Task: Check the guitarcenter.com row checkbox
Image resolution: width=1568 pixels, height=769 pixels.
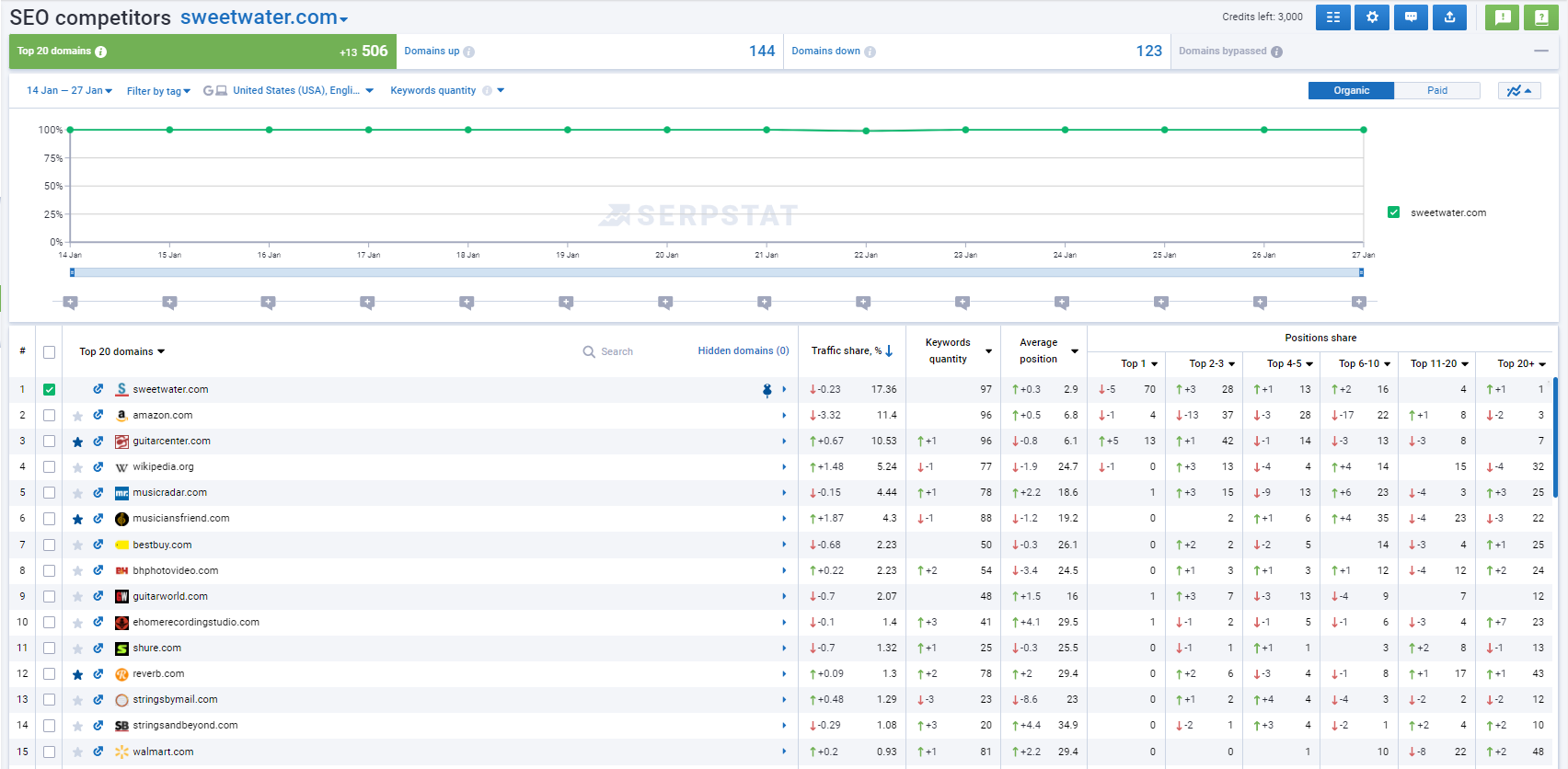Action: (x=50, y=441)
